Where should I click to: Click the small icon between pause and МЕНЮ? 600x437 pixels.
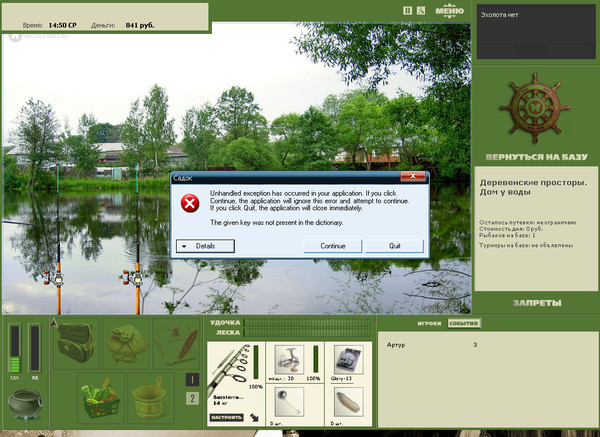point(421,10)
